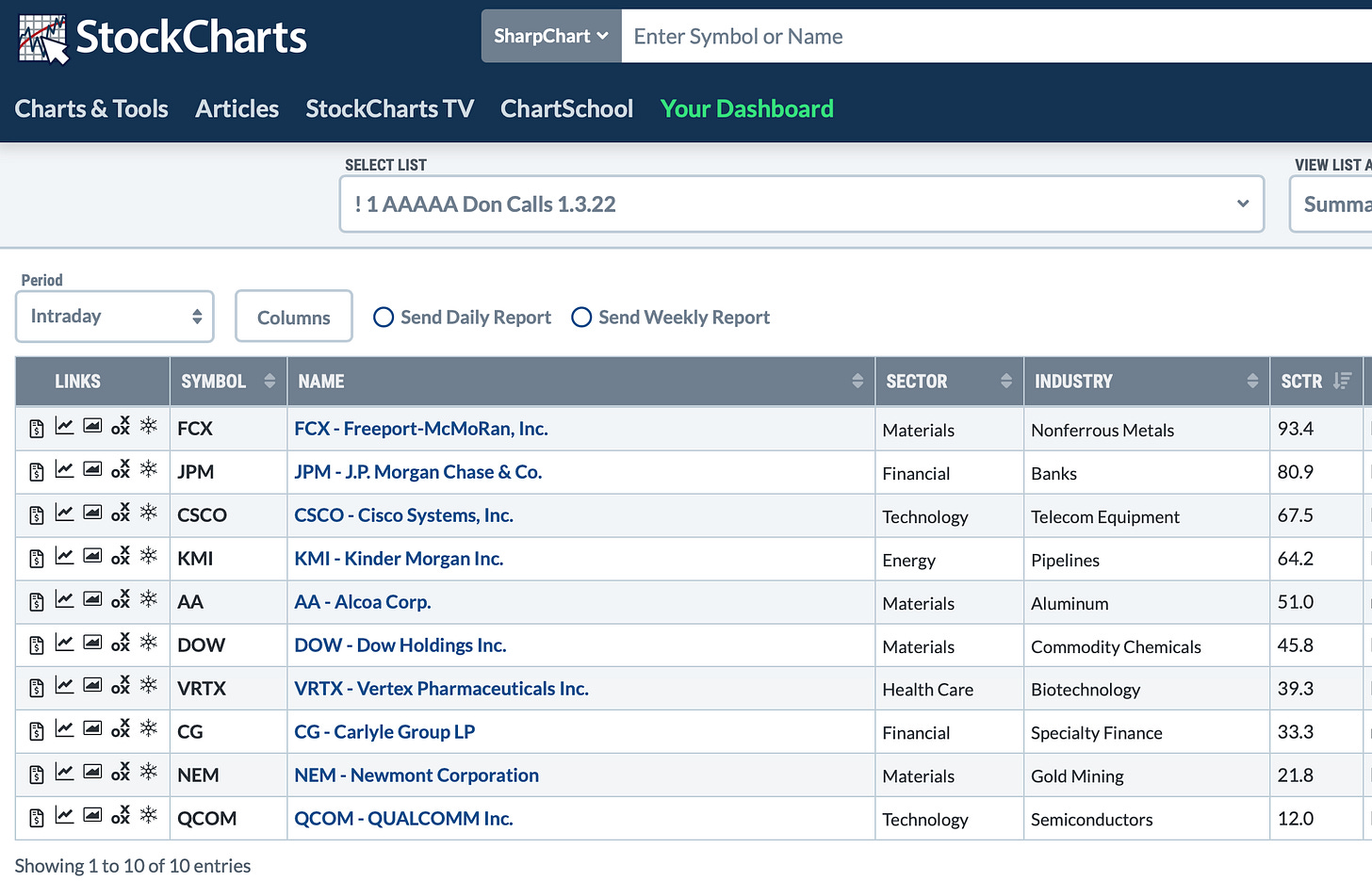Open QCOM - QUALCOMM Inc. link
The image size is (1372, 881).
point(403,819)
